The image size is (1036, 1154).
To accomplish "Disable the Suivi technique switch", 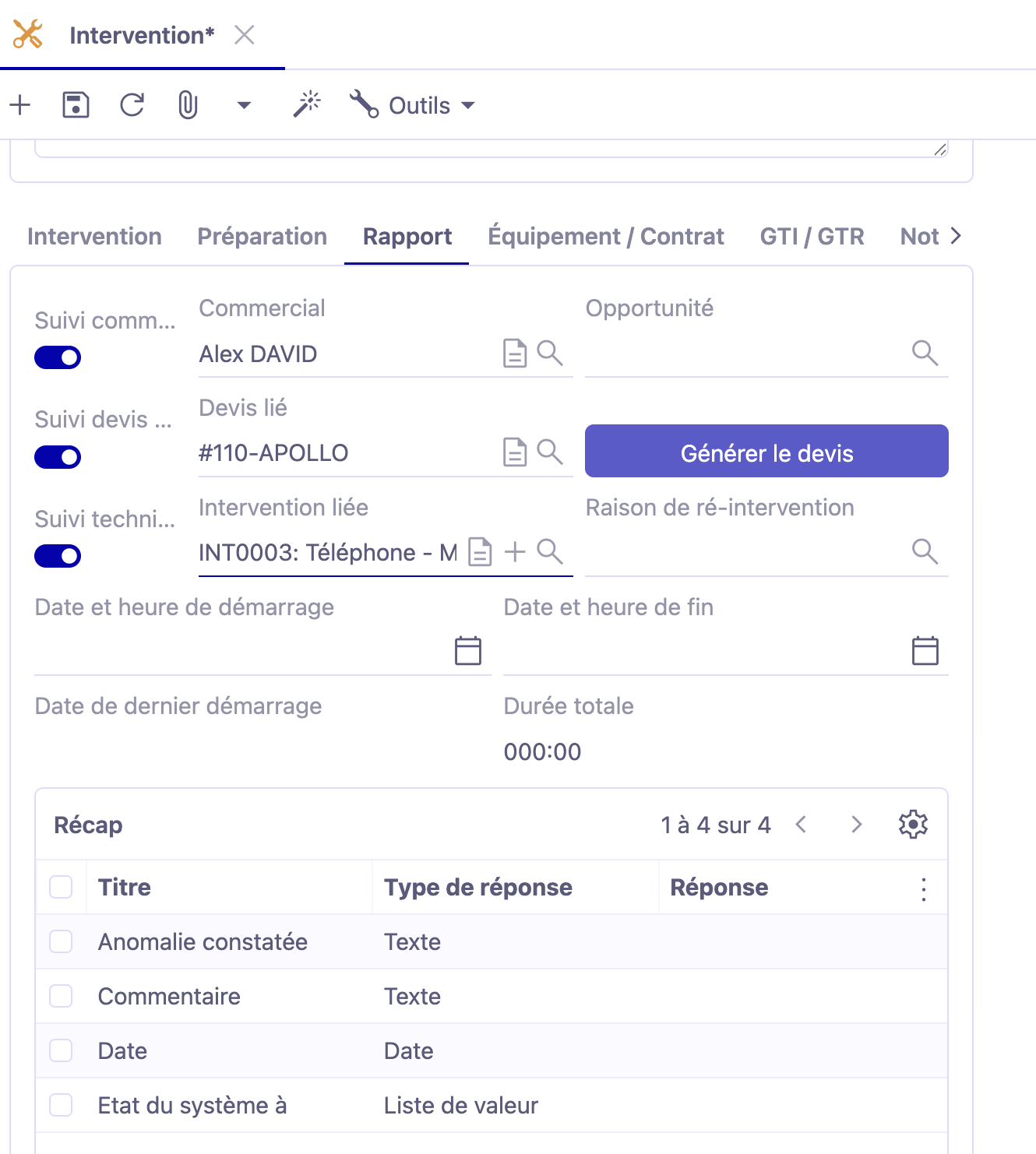I will tap(58, 556).
